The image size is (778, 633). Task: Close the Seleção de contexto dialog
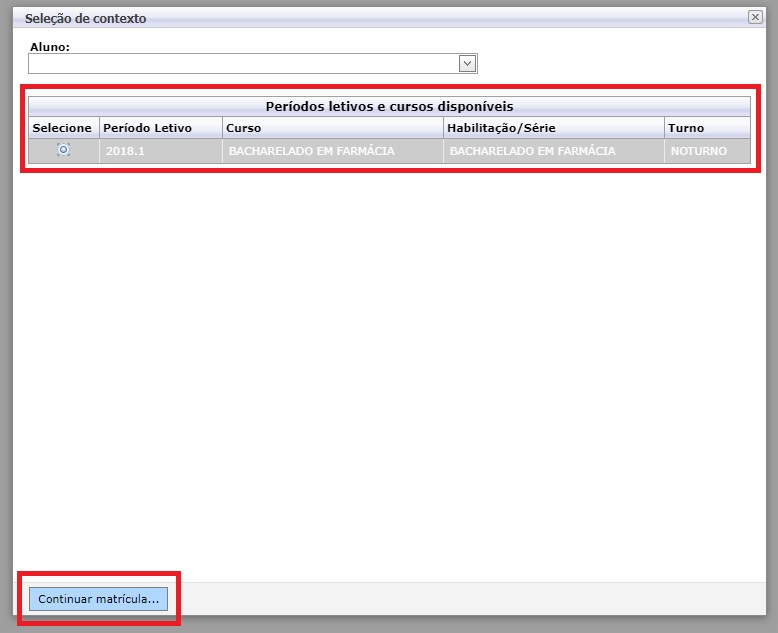(x=754, y=17)
